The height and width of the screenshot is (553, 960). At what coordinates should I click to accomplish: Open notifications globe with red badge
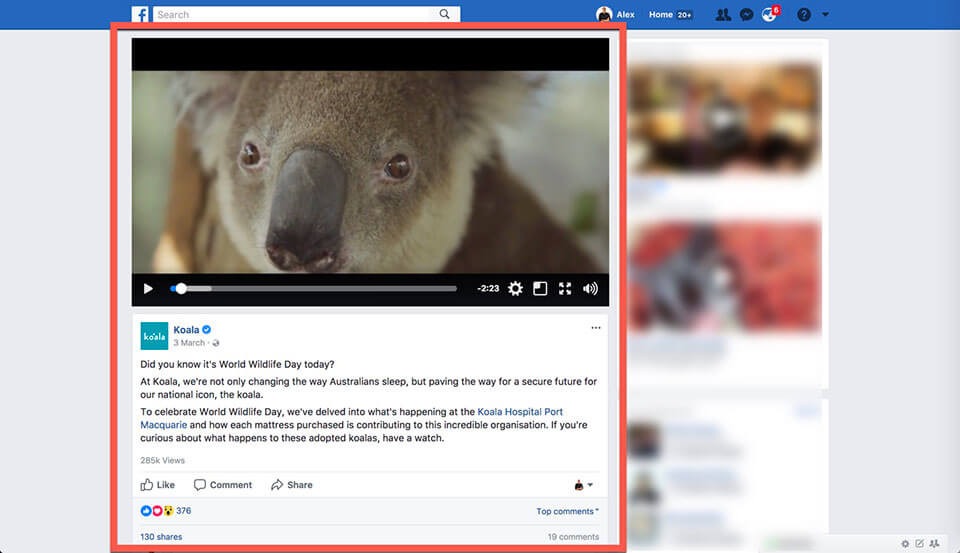point(770,13)
